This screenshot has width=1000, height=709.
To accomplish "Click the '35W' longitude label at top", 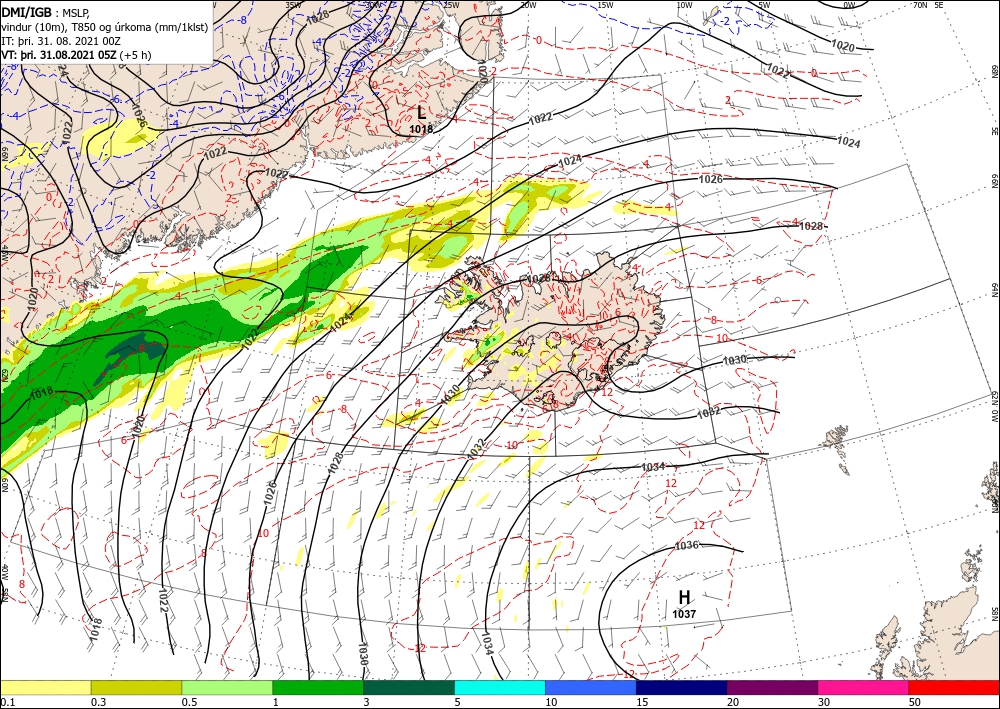I will click(x=293, y=5).
